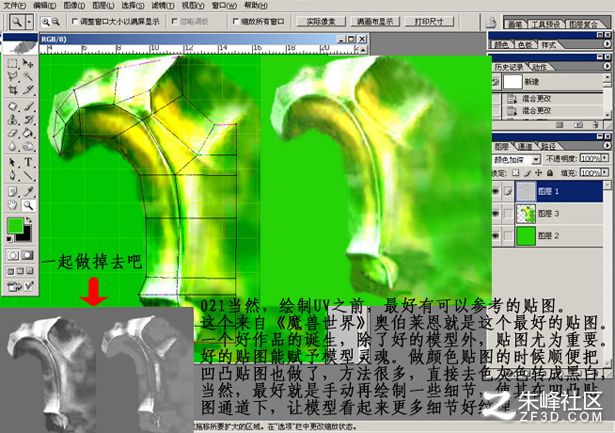This screenshot has width=615, height=433.
Task: Open blend mode dropdown 颜色加深
Action: 536,160
